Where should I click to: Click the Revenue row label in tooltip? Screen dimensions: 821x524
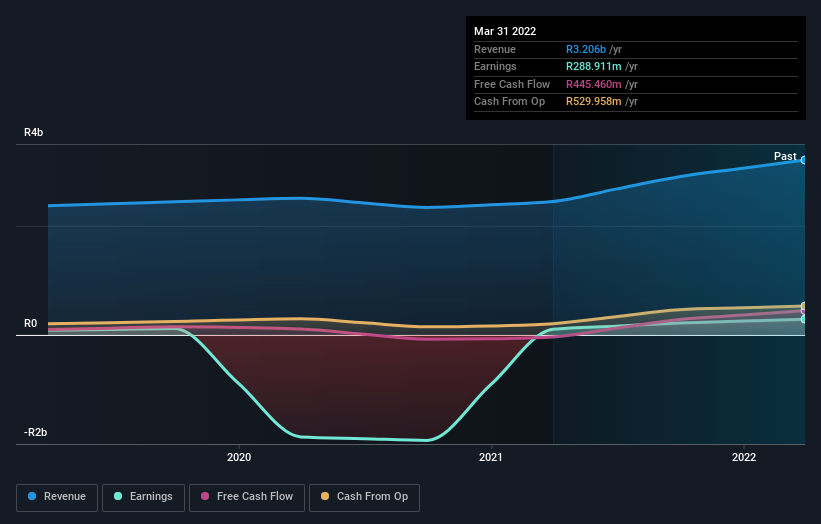[x=495, y=49]
